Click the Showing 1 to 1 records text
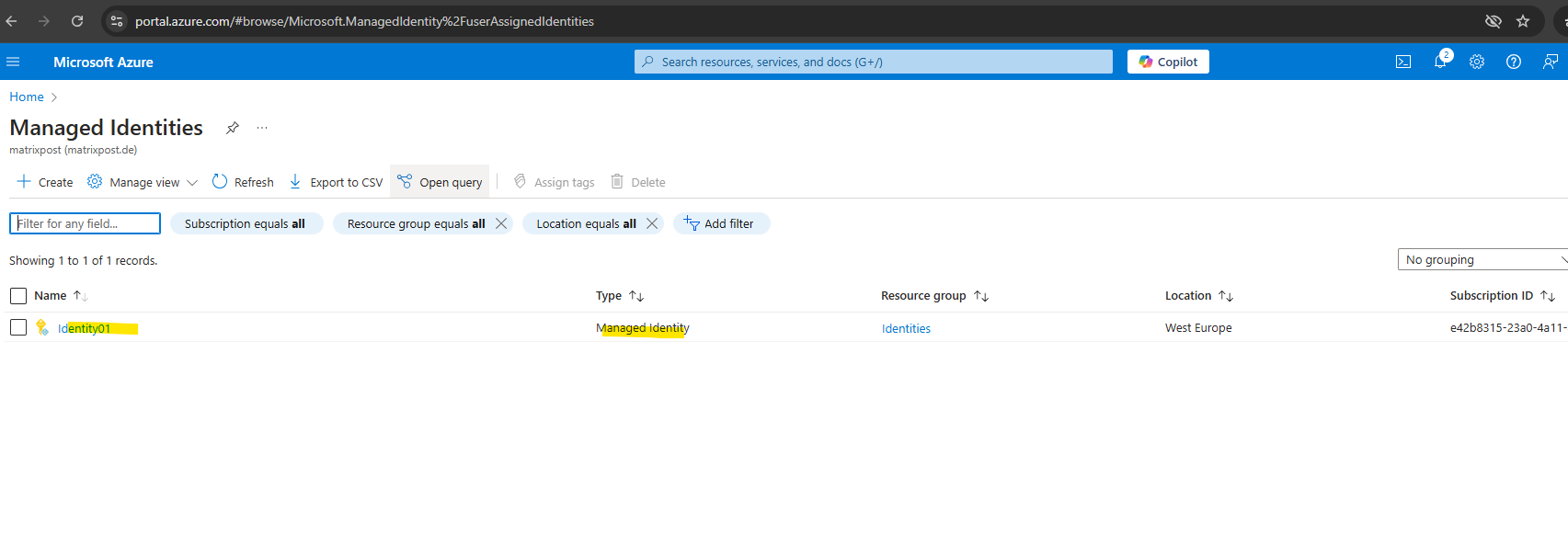The image size is (1568, 535). [x=84, y=260]
